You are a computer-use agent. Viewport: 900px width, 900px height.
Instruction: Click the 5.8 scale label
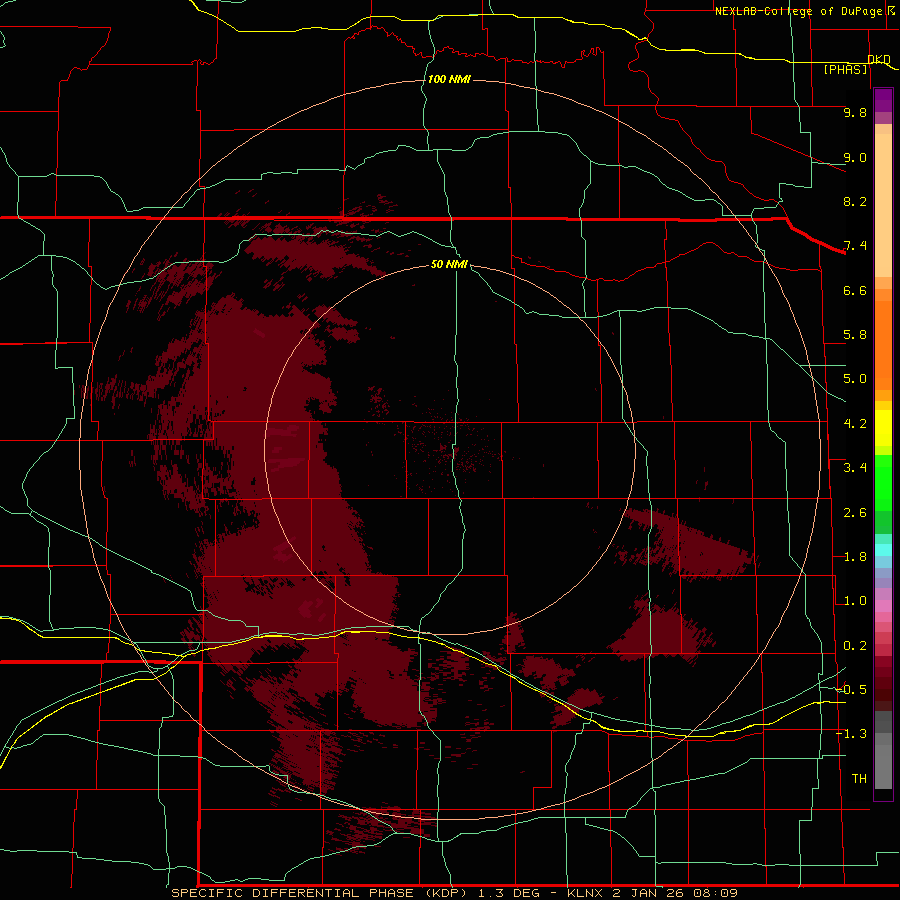pyautogui.click(x=855, y=335)
